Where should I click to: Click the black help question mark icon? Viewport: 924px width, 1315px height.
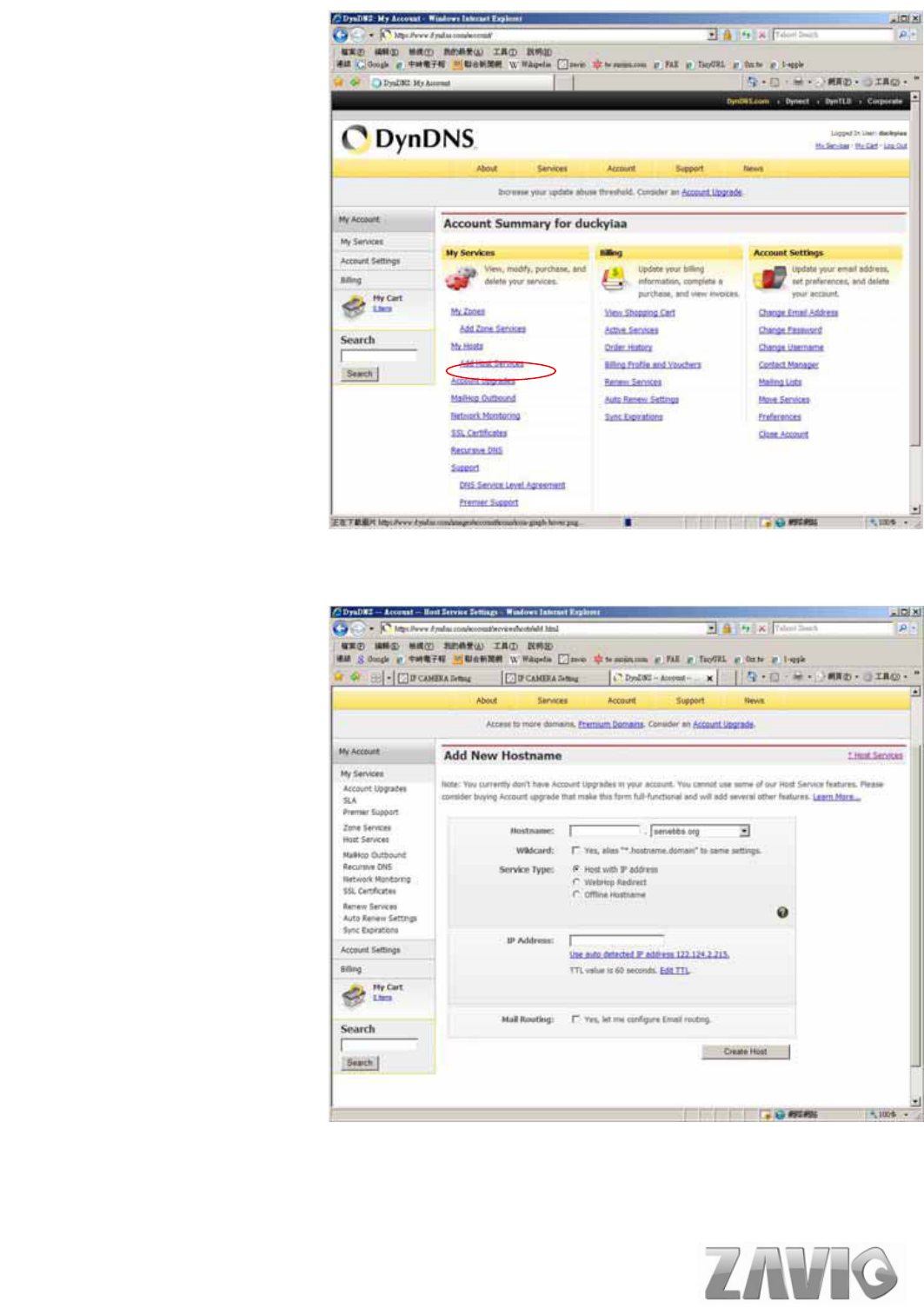[x=782, y=913]
